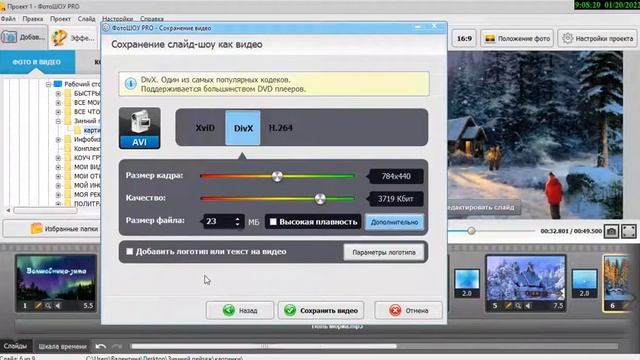
Task: Select the H.264 codec tab
Action: pos(281,128)
